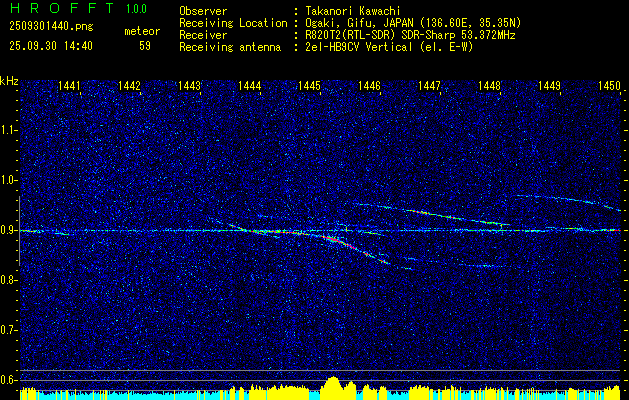This screenshot has width=629, height=400.
Task: Click time marker 1446
Action: point(369,86)
